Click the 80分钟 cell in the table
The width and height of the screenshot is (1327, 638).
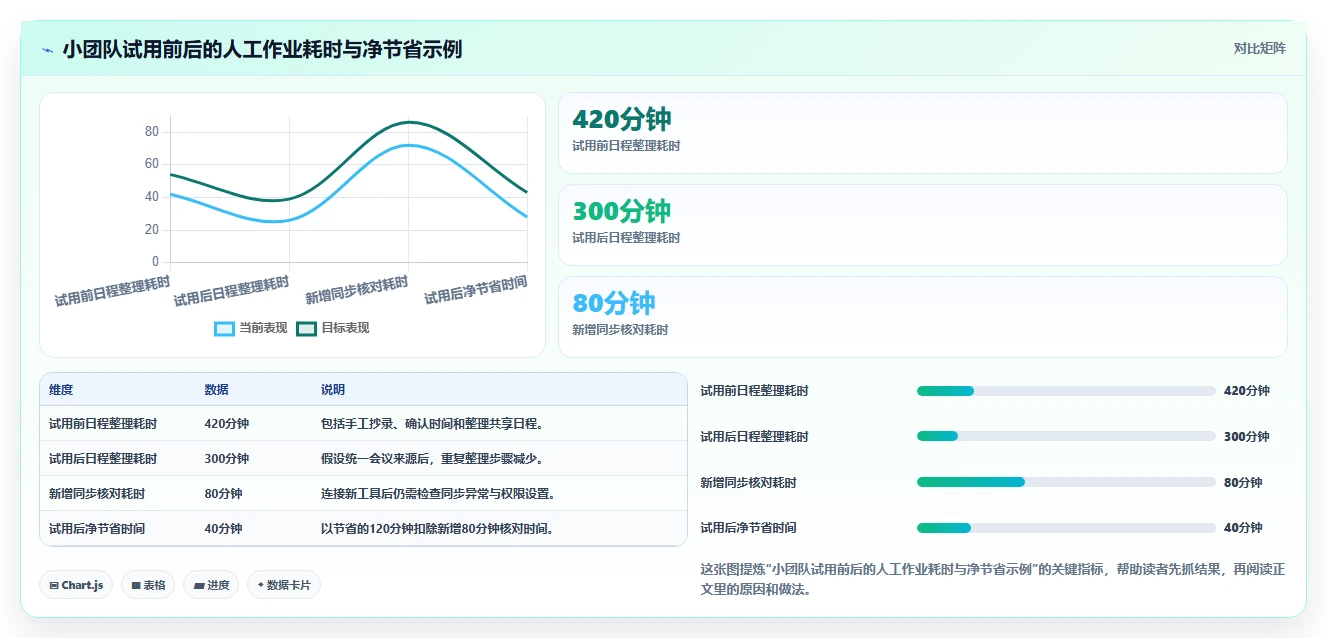pyautogui.click(x=223, y=494)
